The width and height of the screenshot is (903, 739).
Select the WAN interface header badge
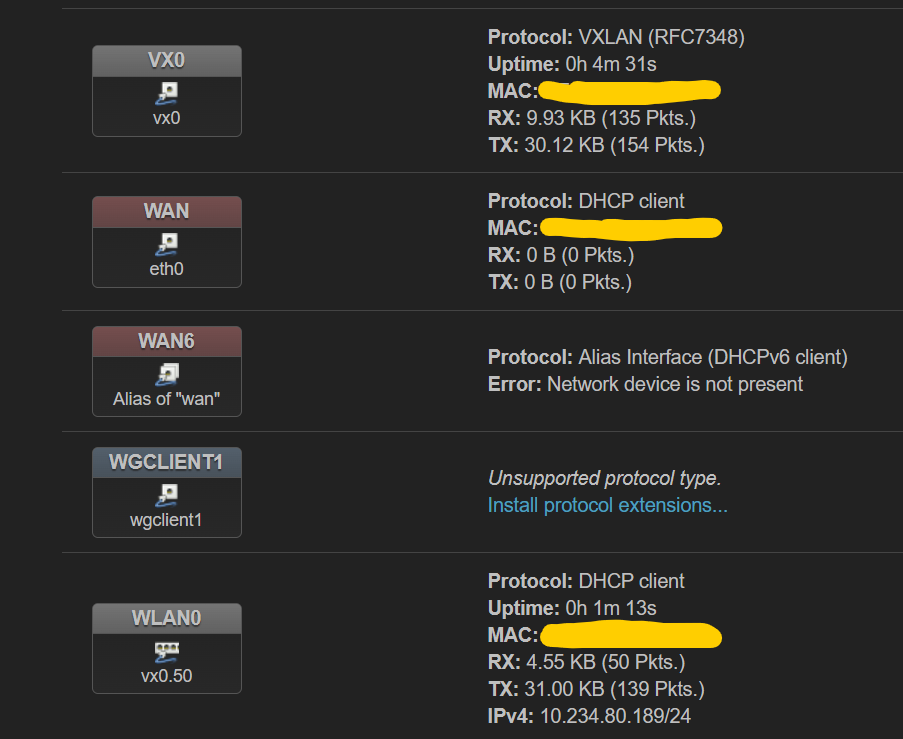[167, 212]
